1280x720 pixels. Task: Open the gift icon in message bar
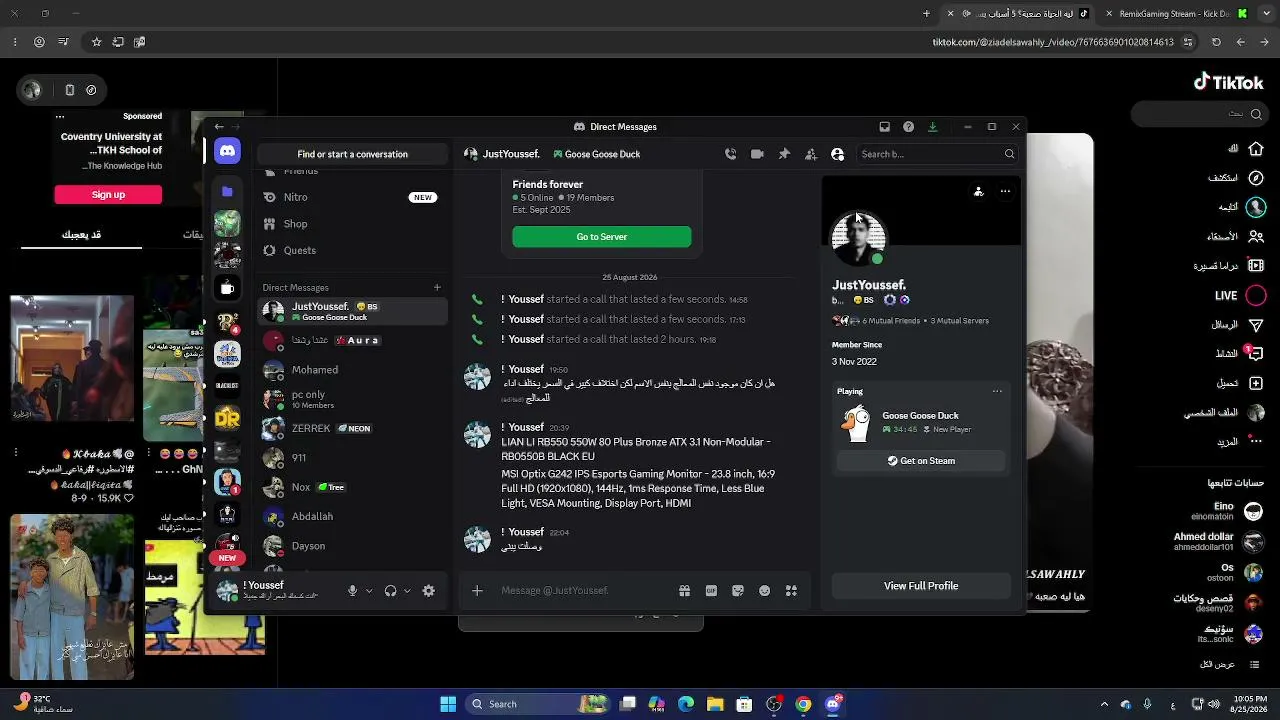coord(684,591)
